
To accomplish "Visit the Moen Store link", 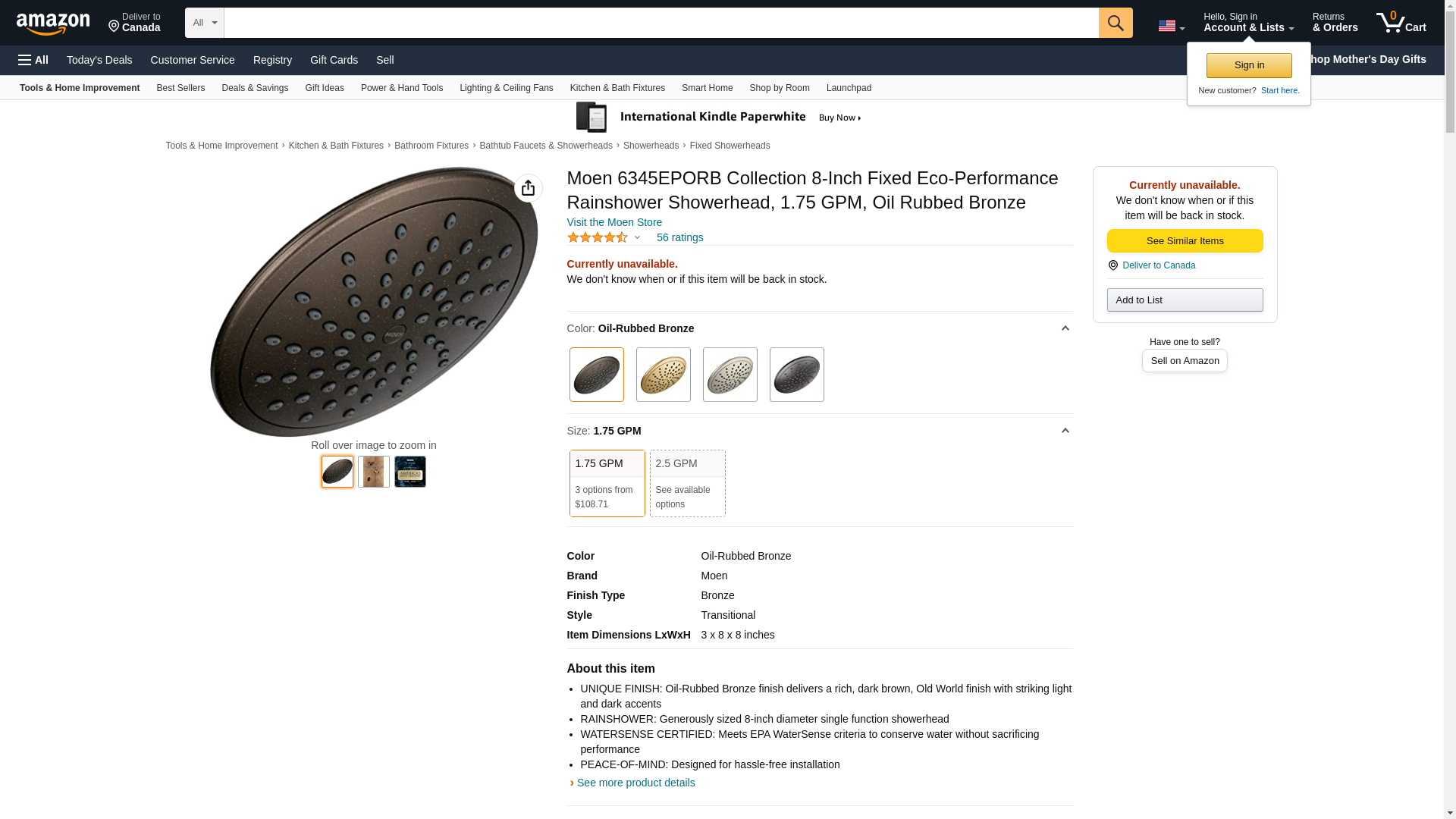I will tap(614, 222).
